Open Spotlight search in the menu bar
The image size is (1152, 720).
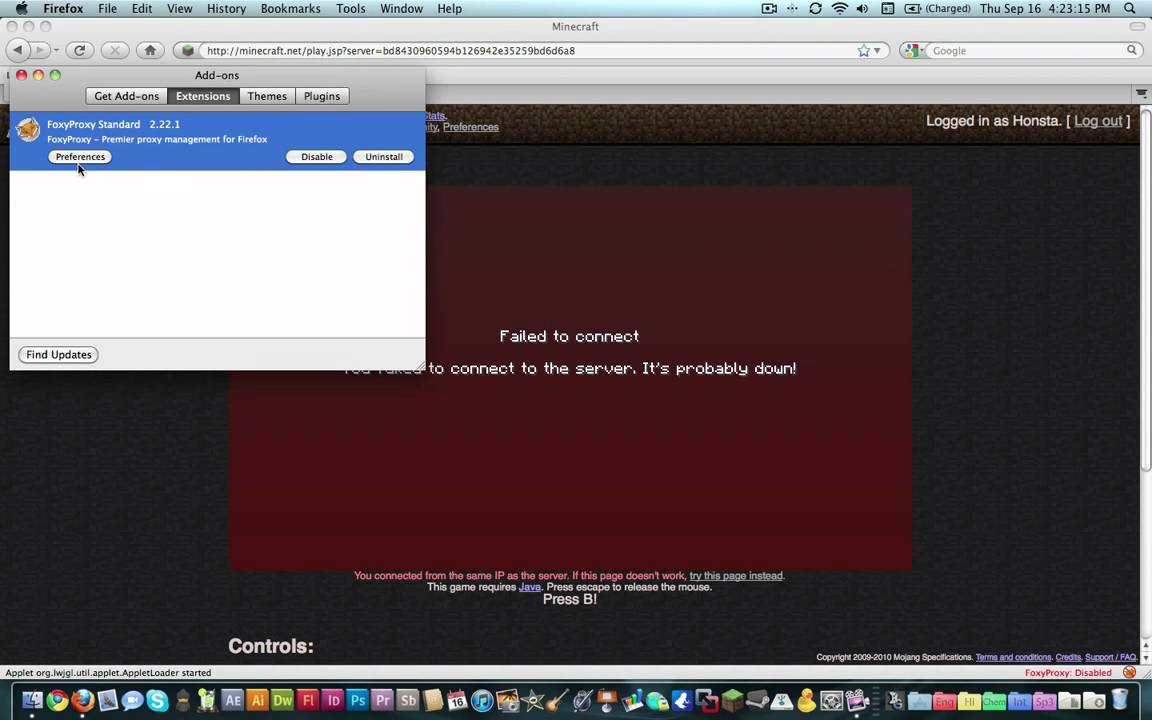1130,9
